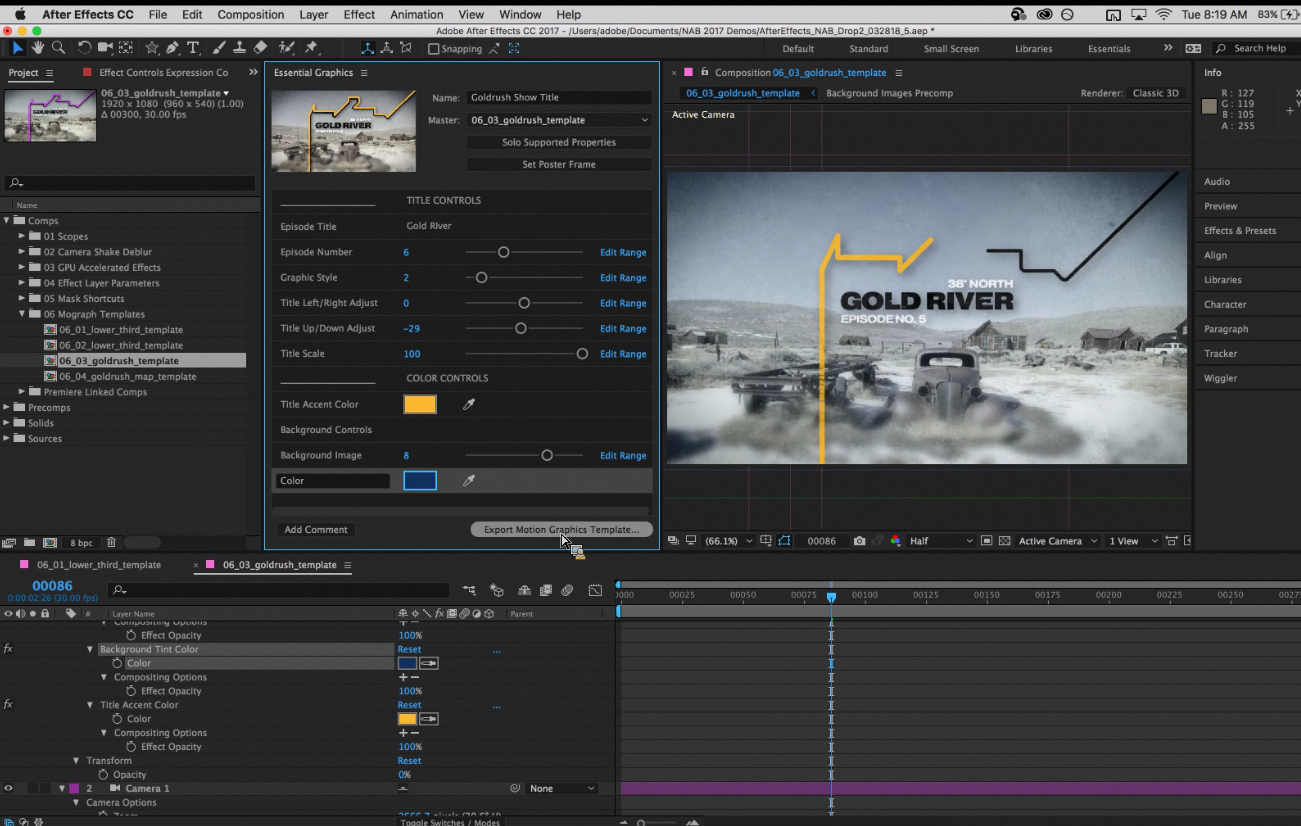Pick the Clone Stamp tool
This screenshot has width=1301, height=826.
pos(240,48)
